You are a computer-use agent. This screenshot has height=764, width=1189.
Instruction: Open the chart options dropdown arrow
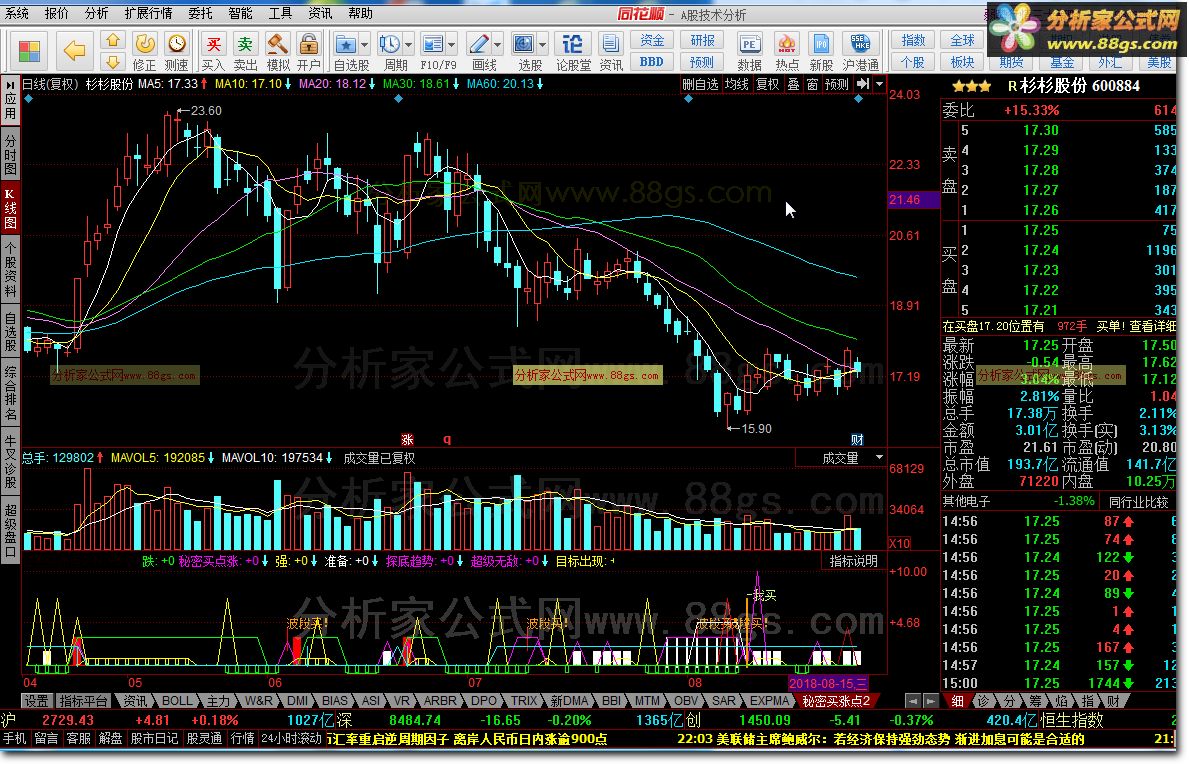pyautogui.click(x=880, y=84)
